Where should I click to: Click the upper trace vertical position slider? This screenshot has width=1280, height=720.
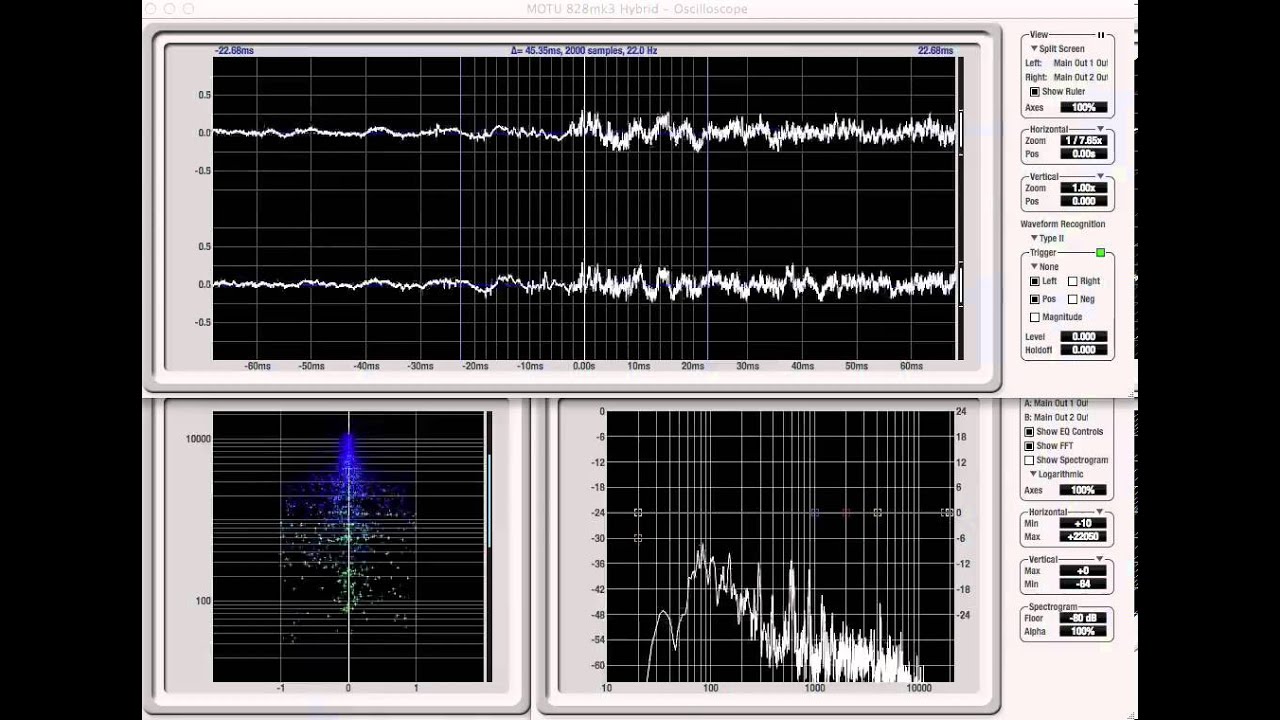[961, 132]
